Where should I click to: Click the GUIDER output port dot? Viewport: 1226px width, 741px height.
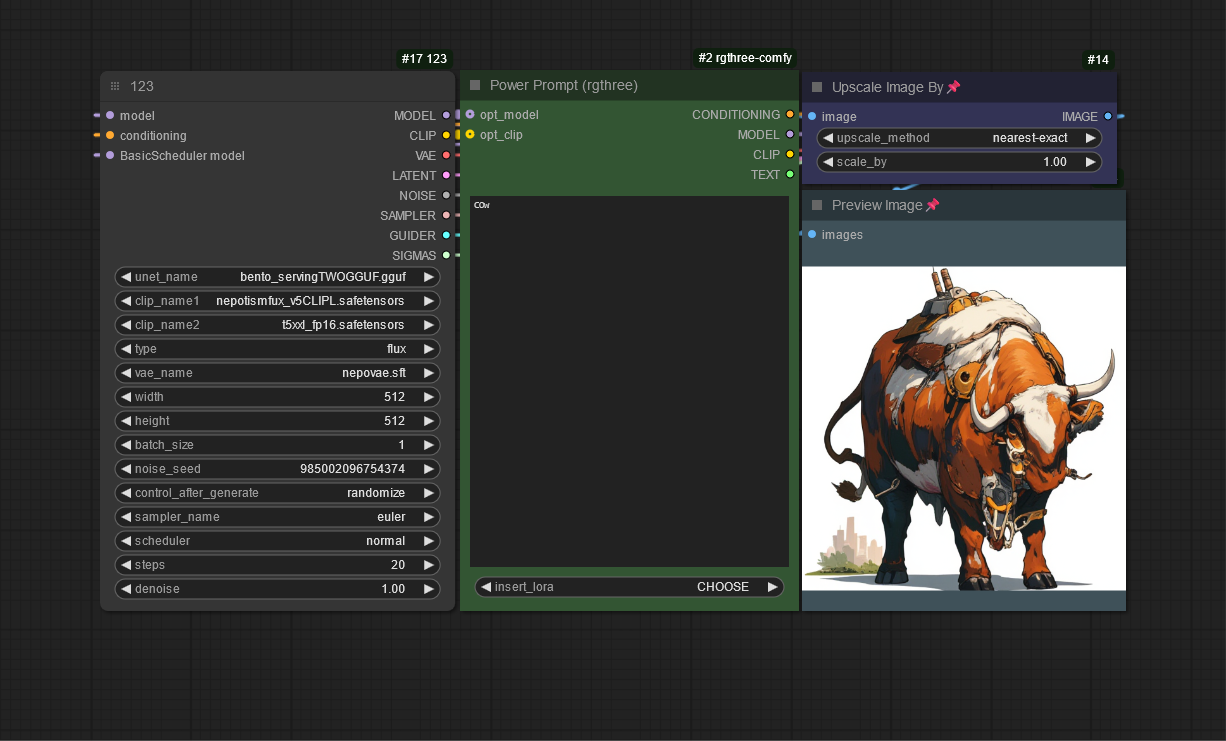pos(446,235)
